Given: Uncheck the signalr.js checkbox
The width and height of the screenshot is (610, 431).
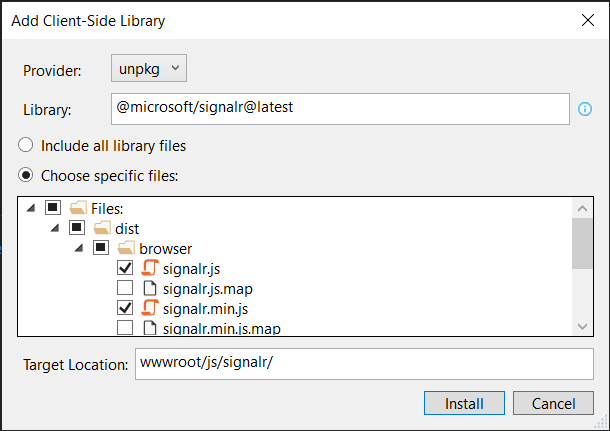Looking at the screenshot, I should [x=125, y=268].
